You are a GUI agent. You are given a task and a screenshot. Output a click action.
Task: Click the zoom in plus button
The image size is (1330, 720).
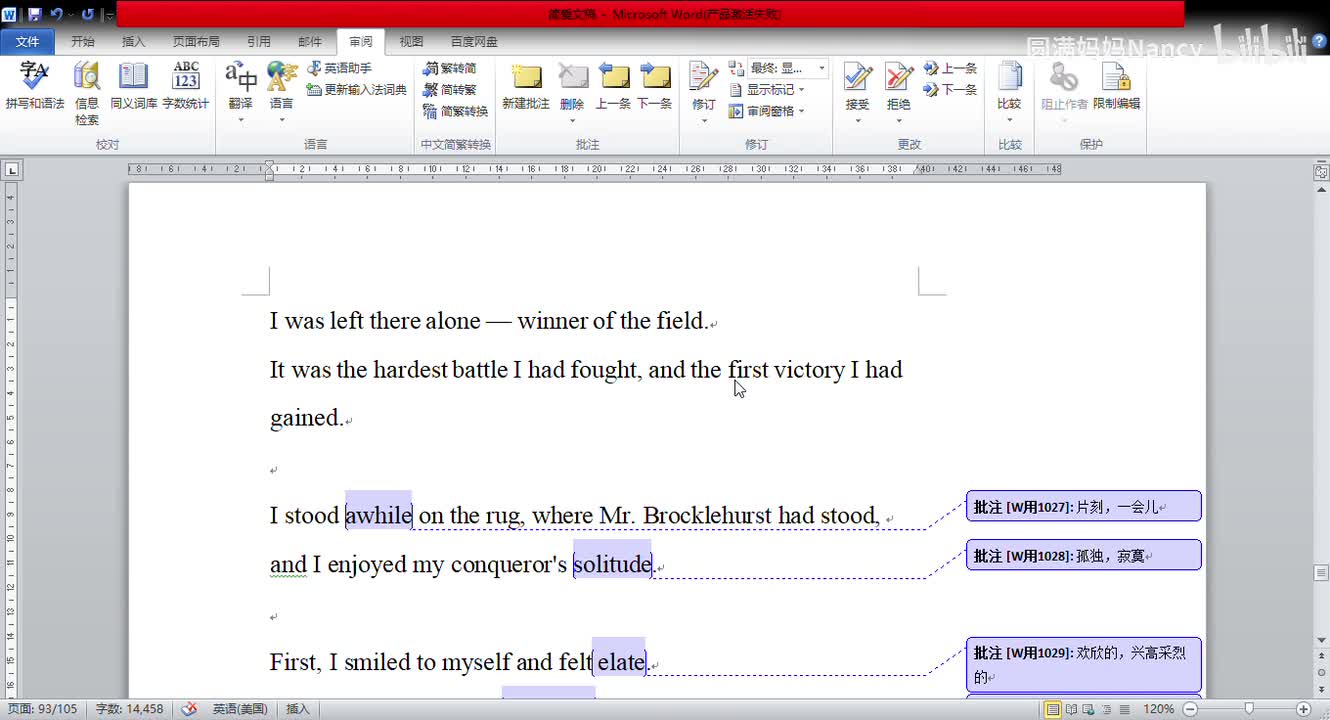pos(1304,709)
